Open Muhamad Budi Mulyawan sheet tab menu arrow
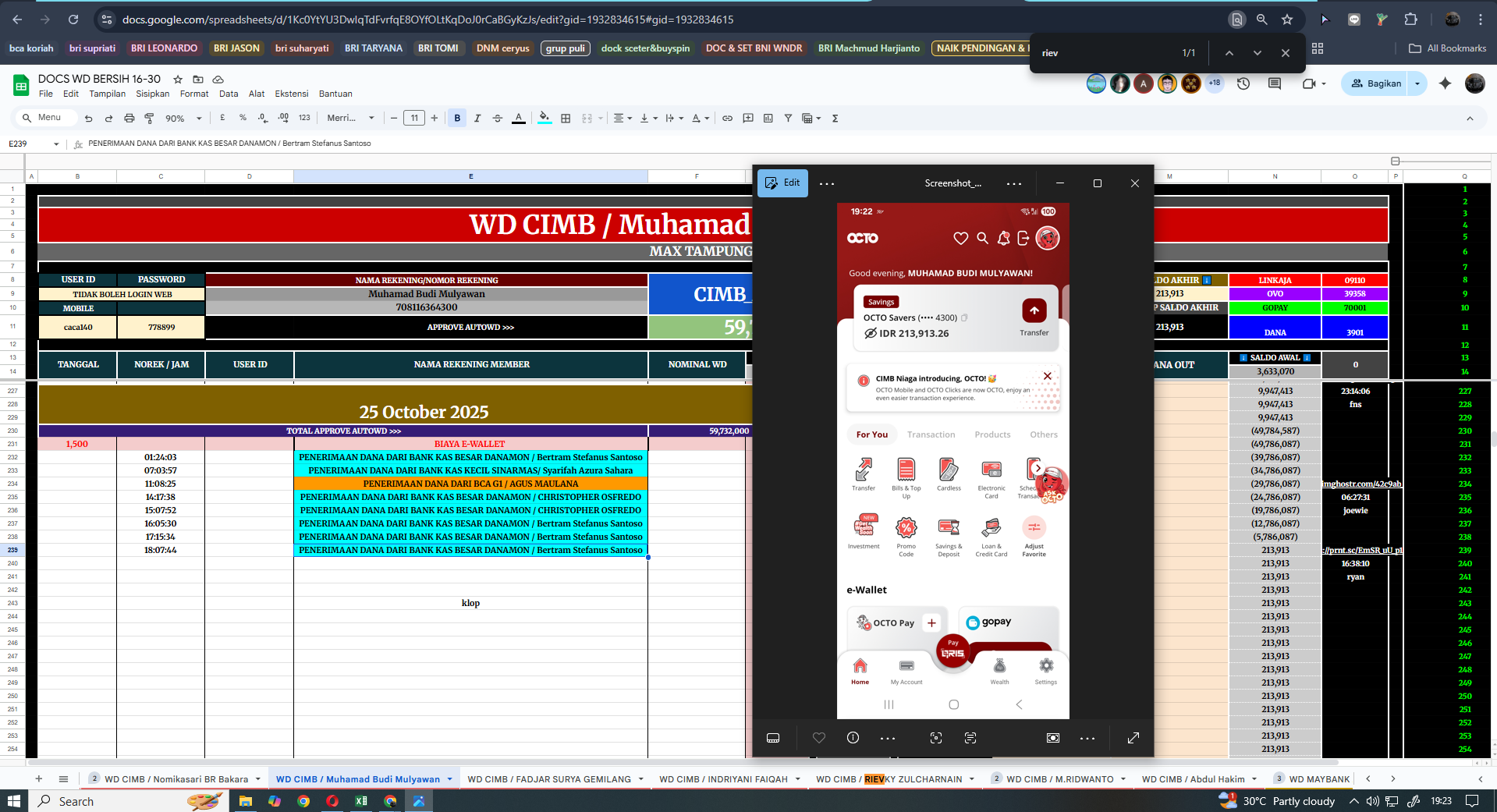1497x812 pixels. (450, 779)
